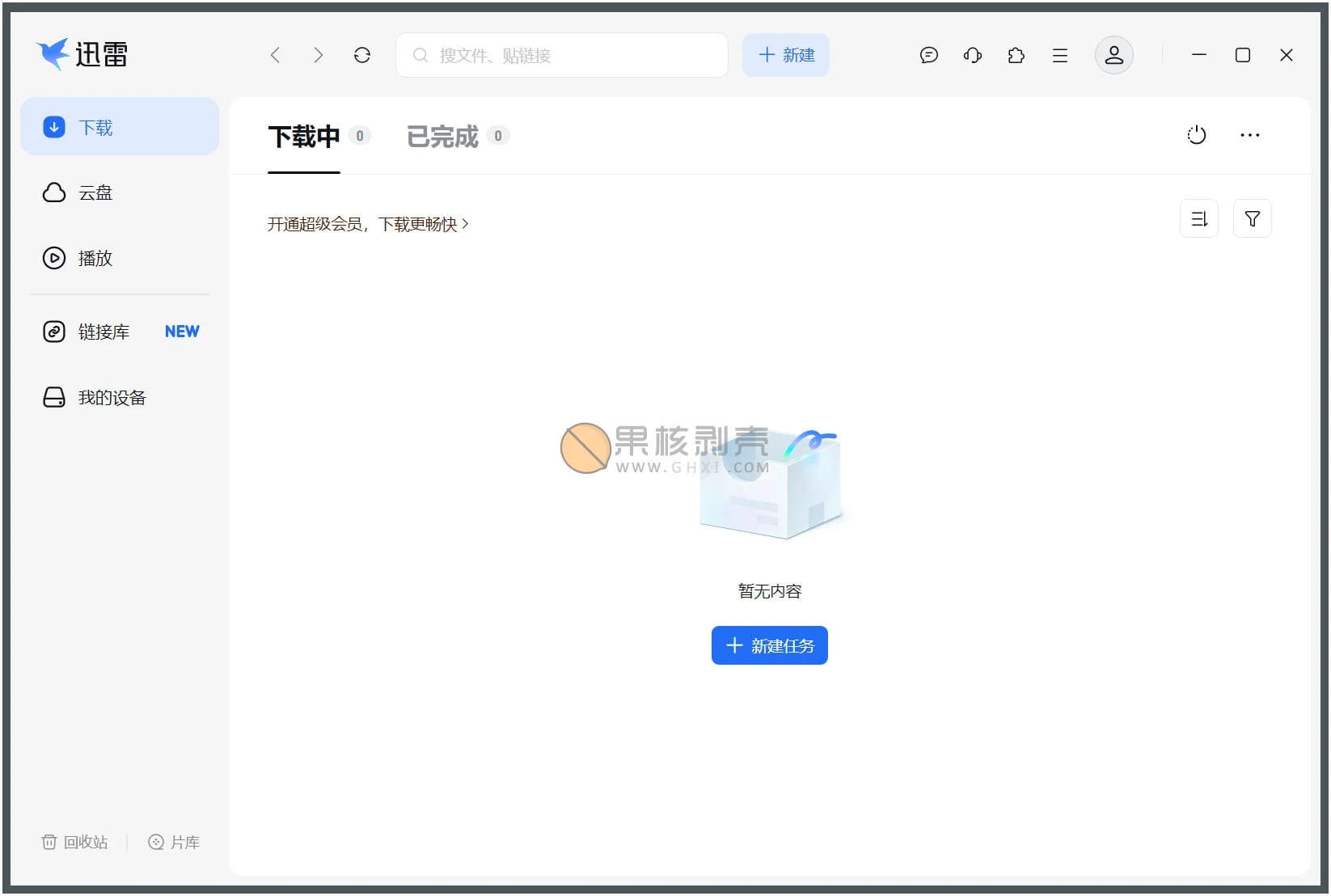This screenshot has height=896, width=1331.
Task: Click the blue 新建任务 button
Action: [x=770, y=645]
